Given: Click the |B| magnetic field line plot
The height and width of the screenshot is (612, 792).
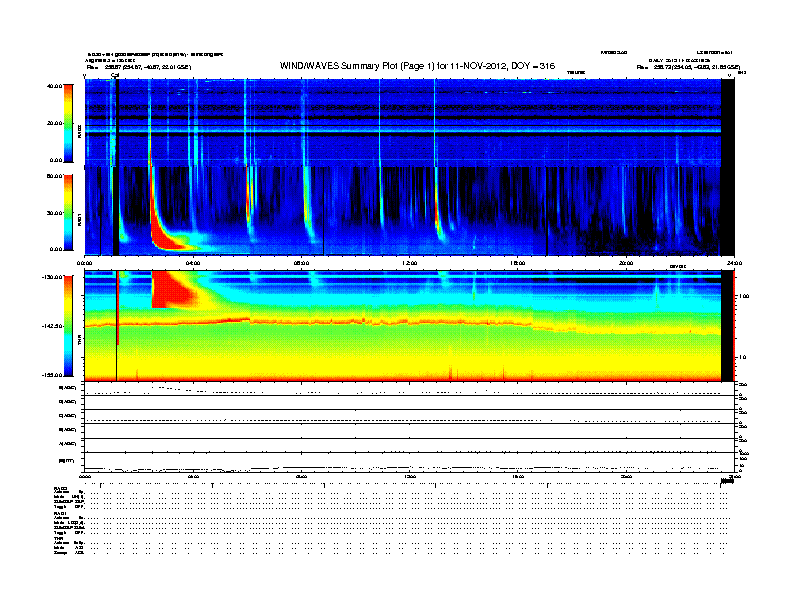Looking at the screenshot, I should (409, 463).
